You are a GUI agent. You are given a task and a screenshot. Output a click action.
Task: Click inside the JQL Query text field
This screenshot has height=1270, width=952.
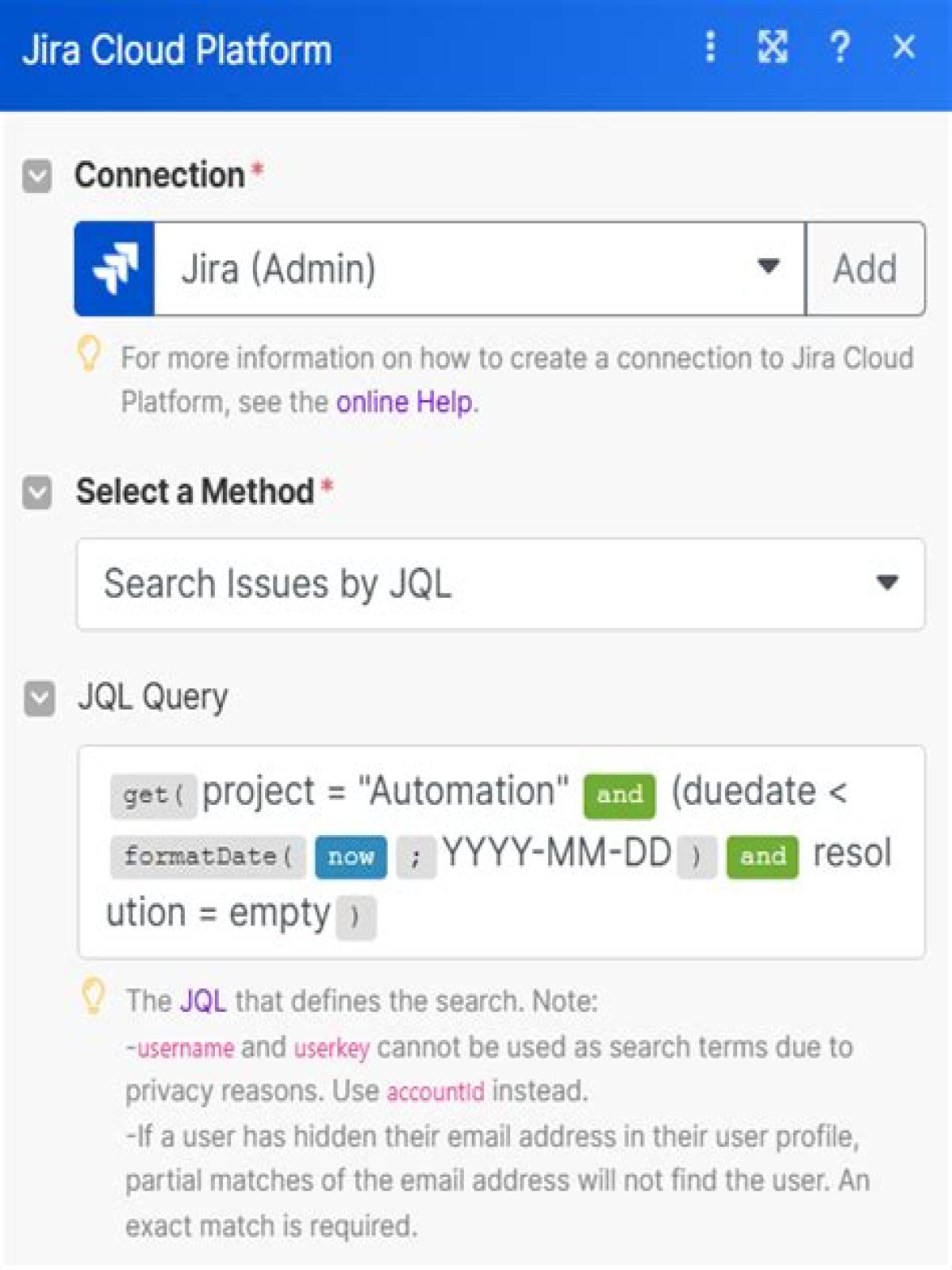click(x=501, y=852)
